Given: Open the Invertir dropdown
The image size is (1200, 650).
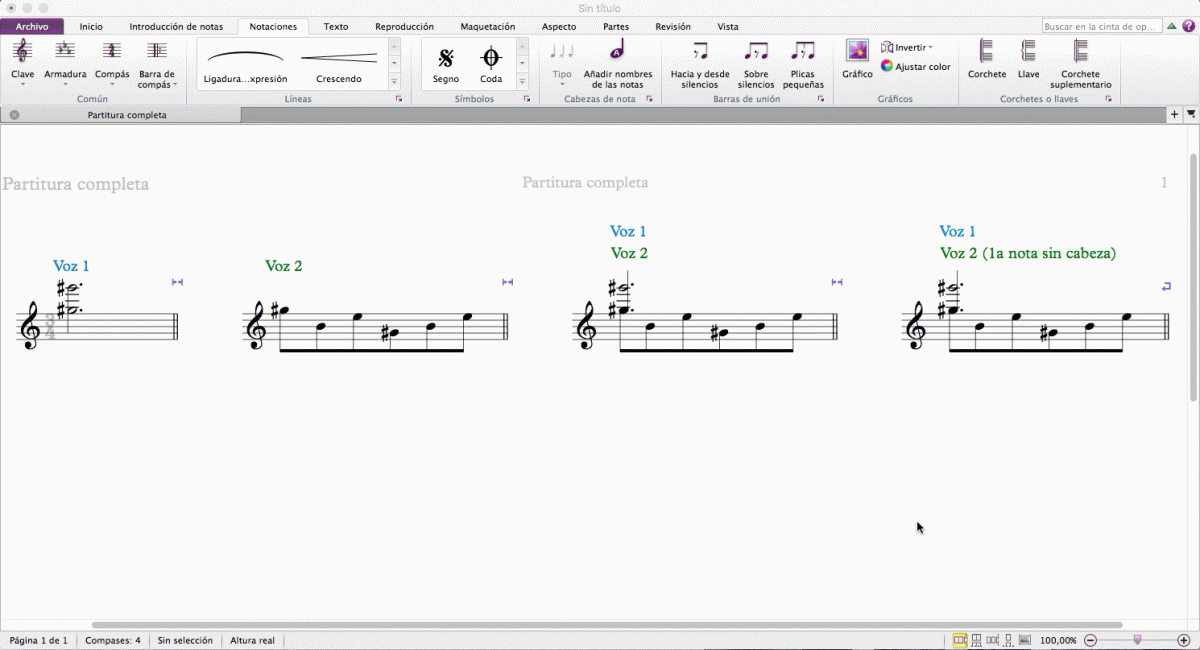Looking at the screenshot, I should 907,47.
